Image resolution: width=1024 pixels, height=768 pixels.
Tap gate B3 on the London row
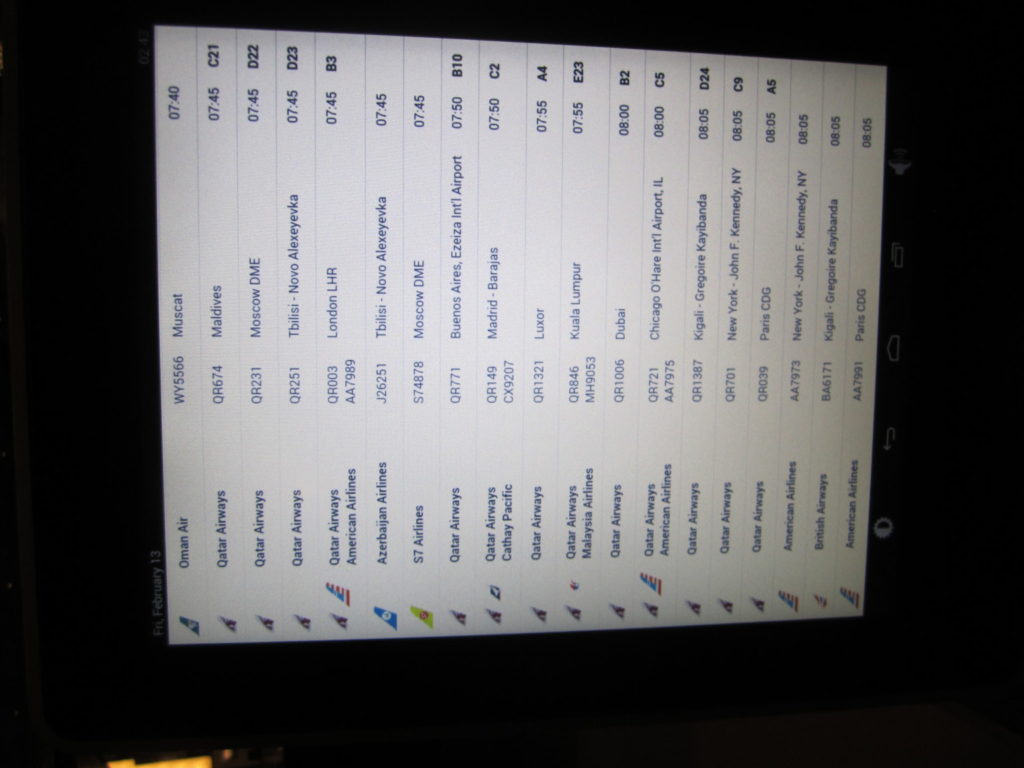[x=330, y=63]
